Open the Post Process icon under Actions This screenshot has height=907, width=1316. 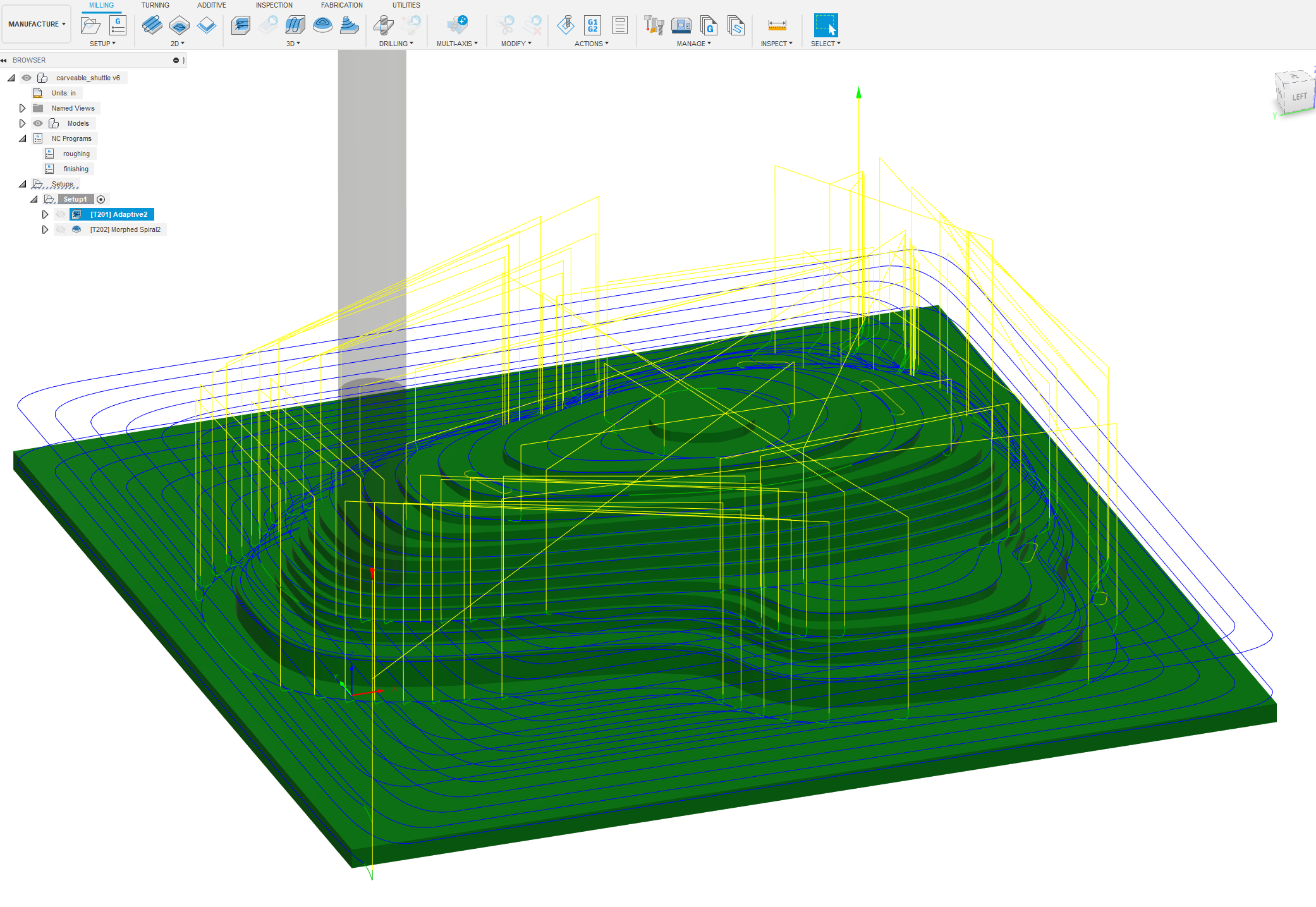point(592,26)
